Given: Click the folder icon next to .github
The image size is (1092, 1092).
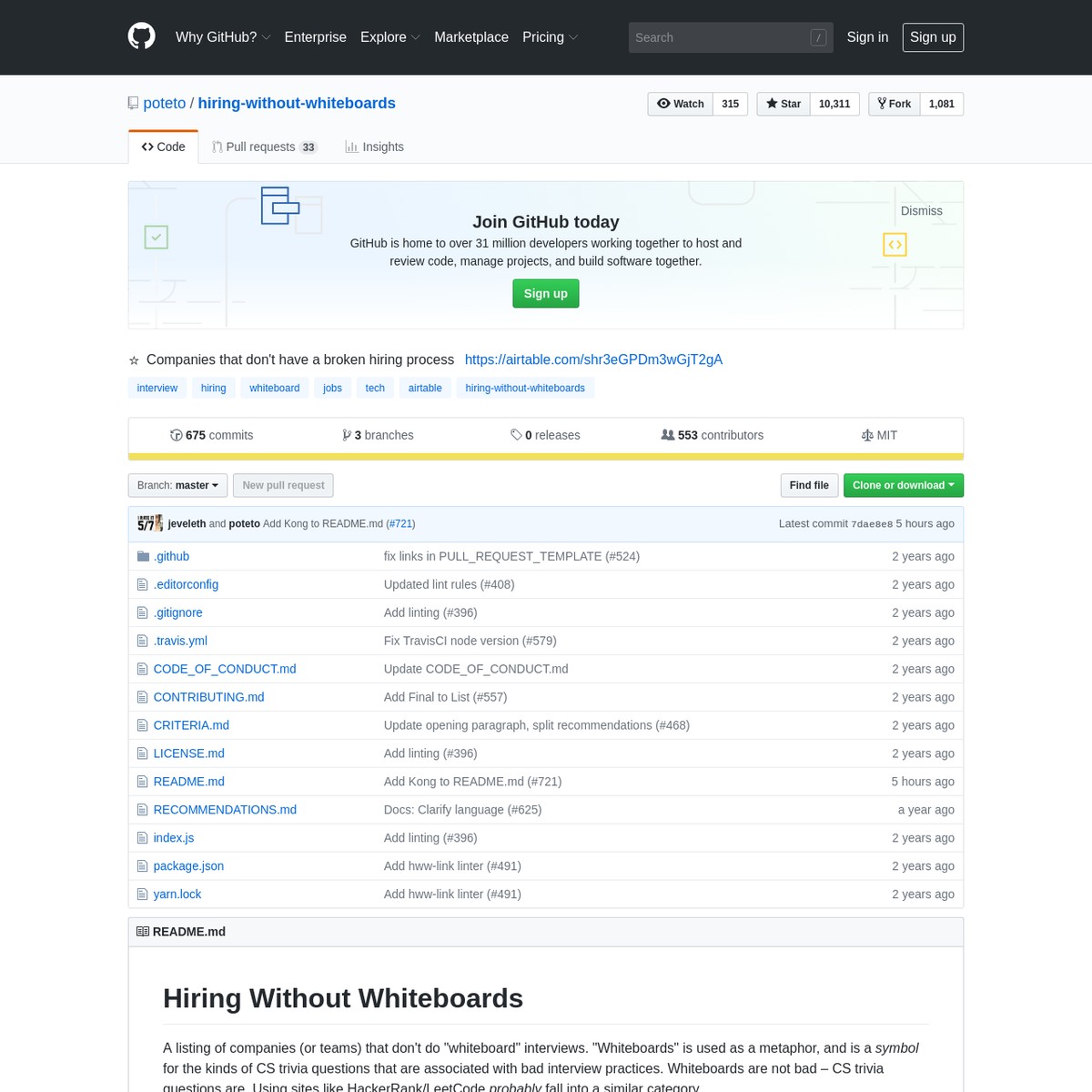Looking at the screenshot, I should click(x=143, y=556).
